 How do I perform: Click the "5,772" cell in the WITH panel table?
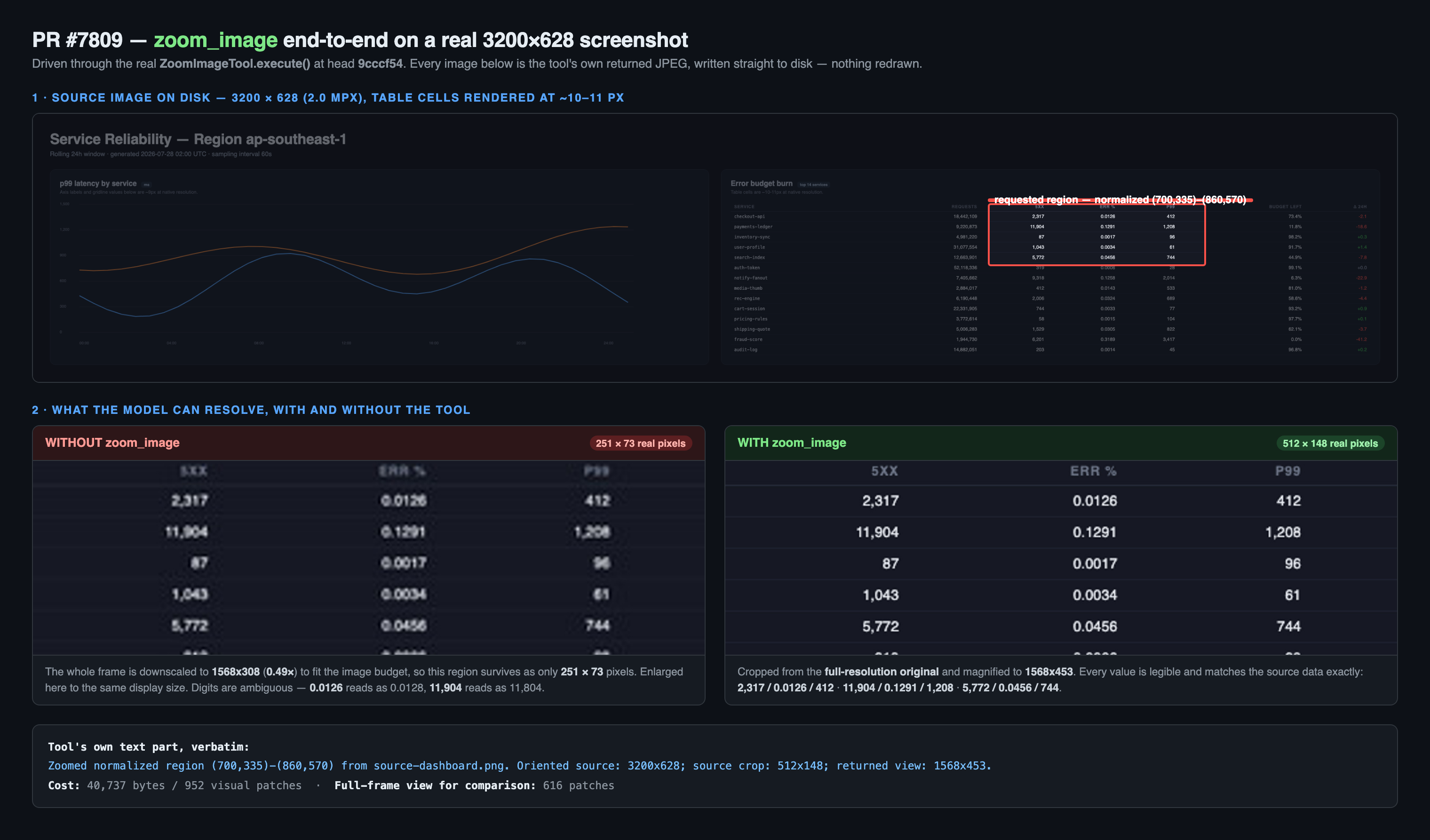[x=881, y=626]
